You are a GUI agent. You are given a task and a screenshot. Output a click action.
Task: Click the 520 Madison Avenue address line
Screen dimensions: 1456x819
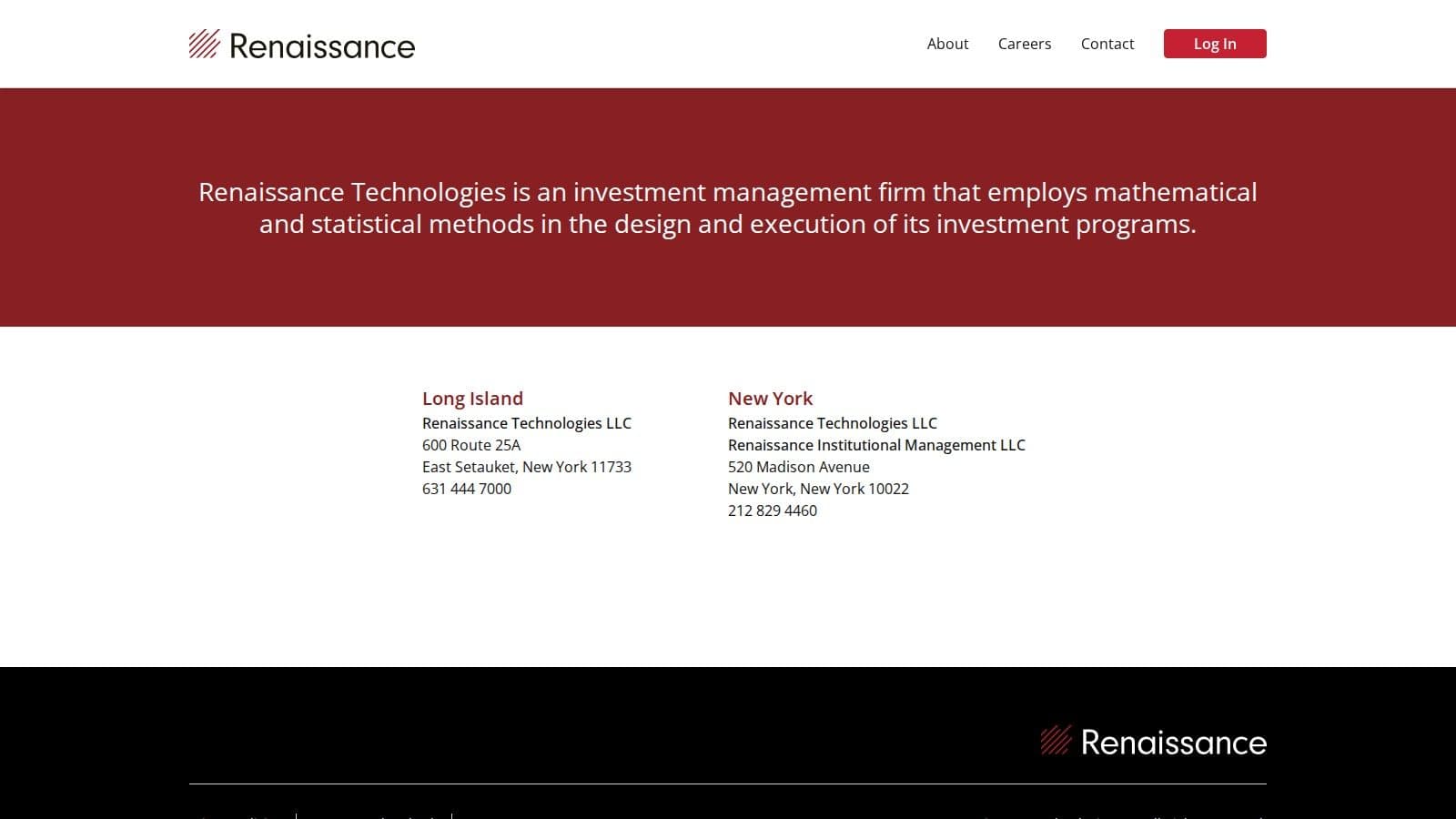tap(799, 467)
